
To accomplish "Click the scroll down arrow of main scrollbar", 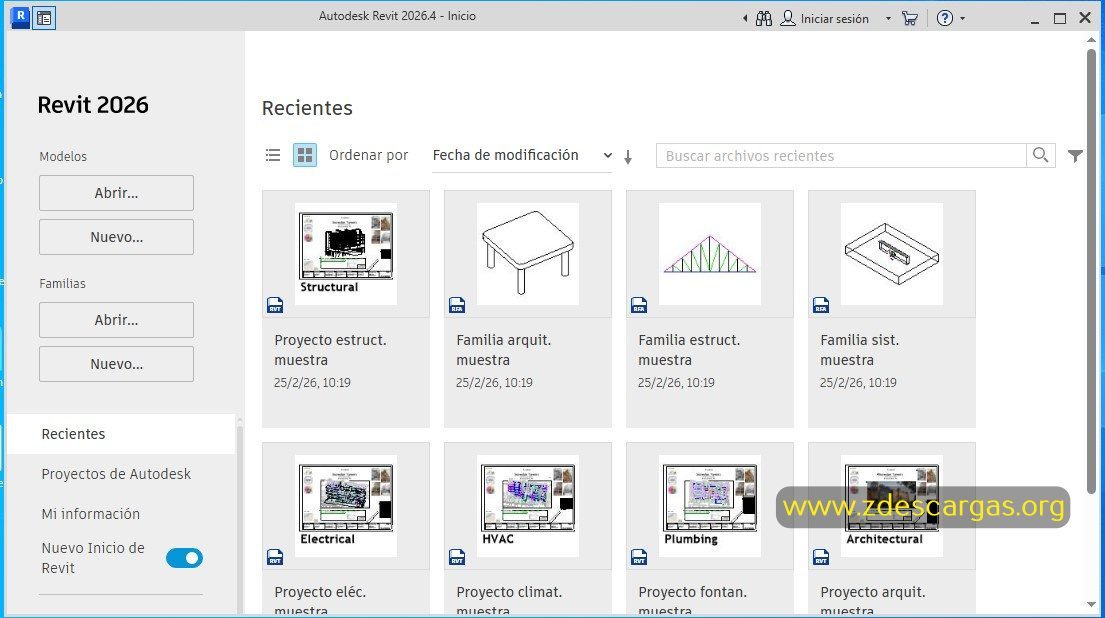I will (x=1091, y=605).
